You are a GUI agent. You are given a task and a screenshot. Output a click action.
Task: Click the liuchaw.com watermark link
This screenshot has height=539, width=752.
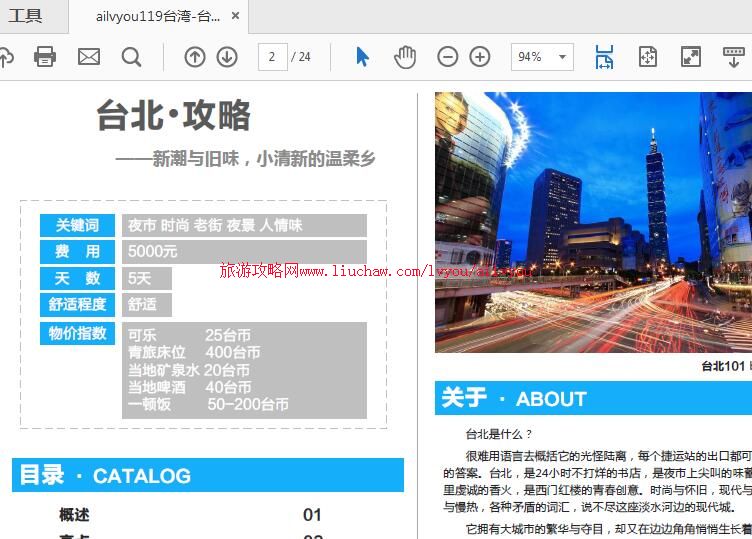376,271
